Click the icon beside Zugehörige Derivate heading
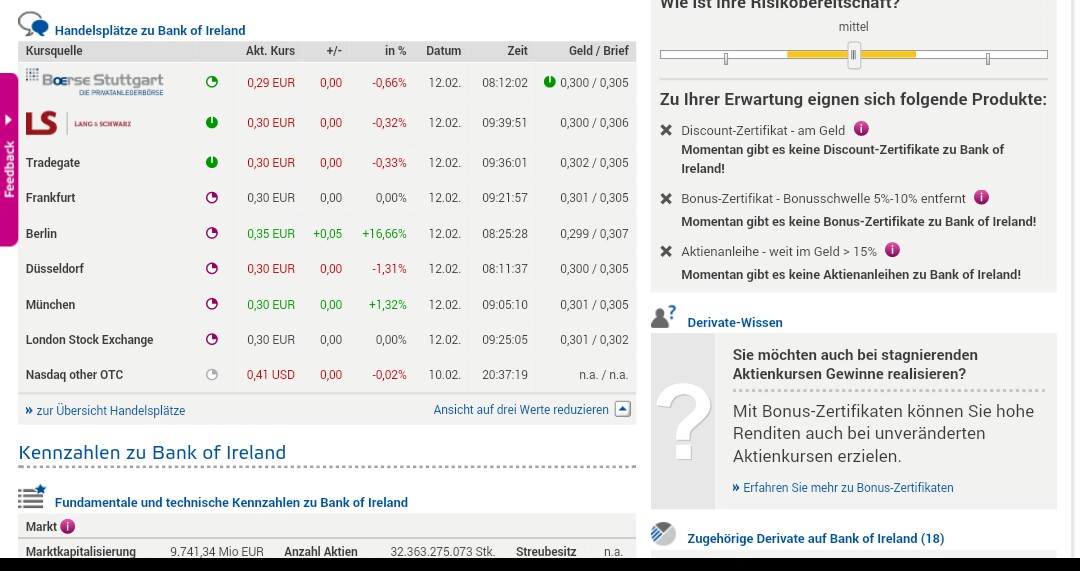This screenshot has height=571, width=1080. click(x=664, y=534)
